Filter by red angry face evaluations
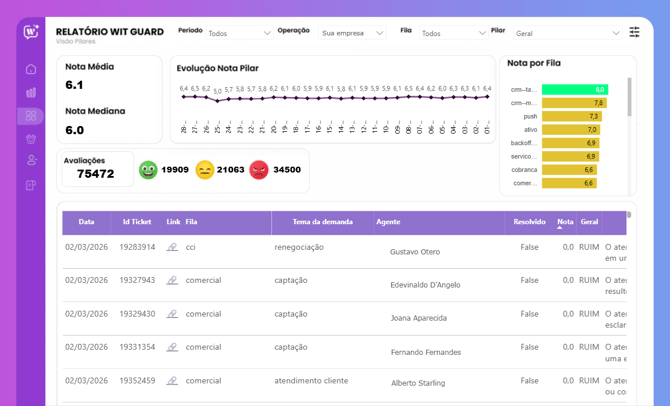 pos(259,170)
